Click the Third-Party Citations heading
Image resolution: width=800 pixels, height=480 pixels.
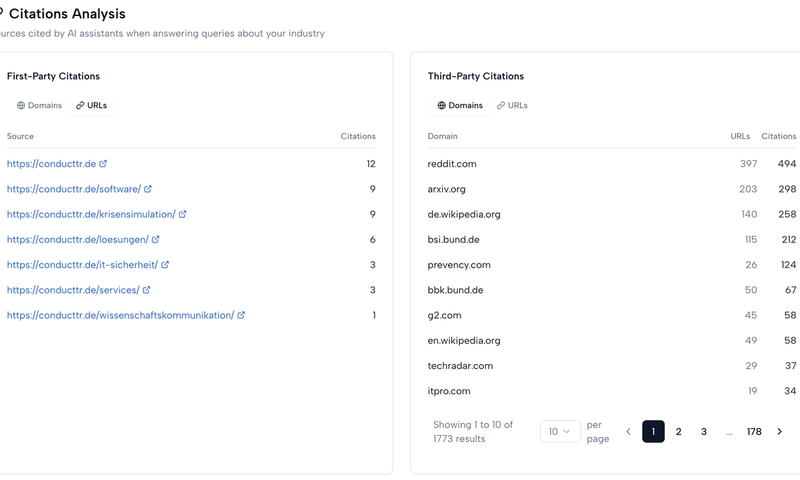click(x=476, y=76)
